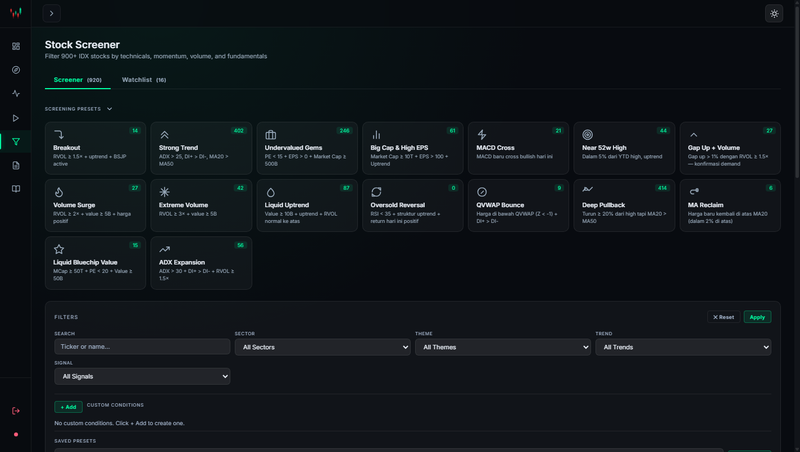Screen dimensions: 800x452
Task: Click the Oversold Reversal preset title
Action: coord(397,205)
